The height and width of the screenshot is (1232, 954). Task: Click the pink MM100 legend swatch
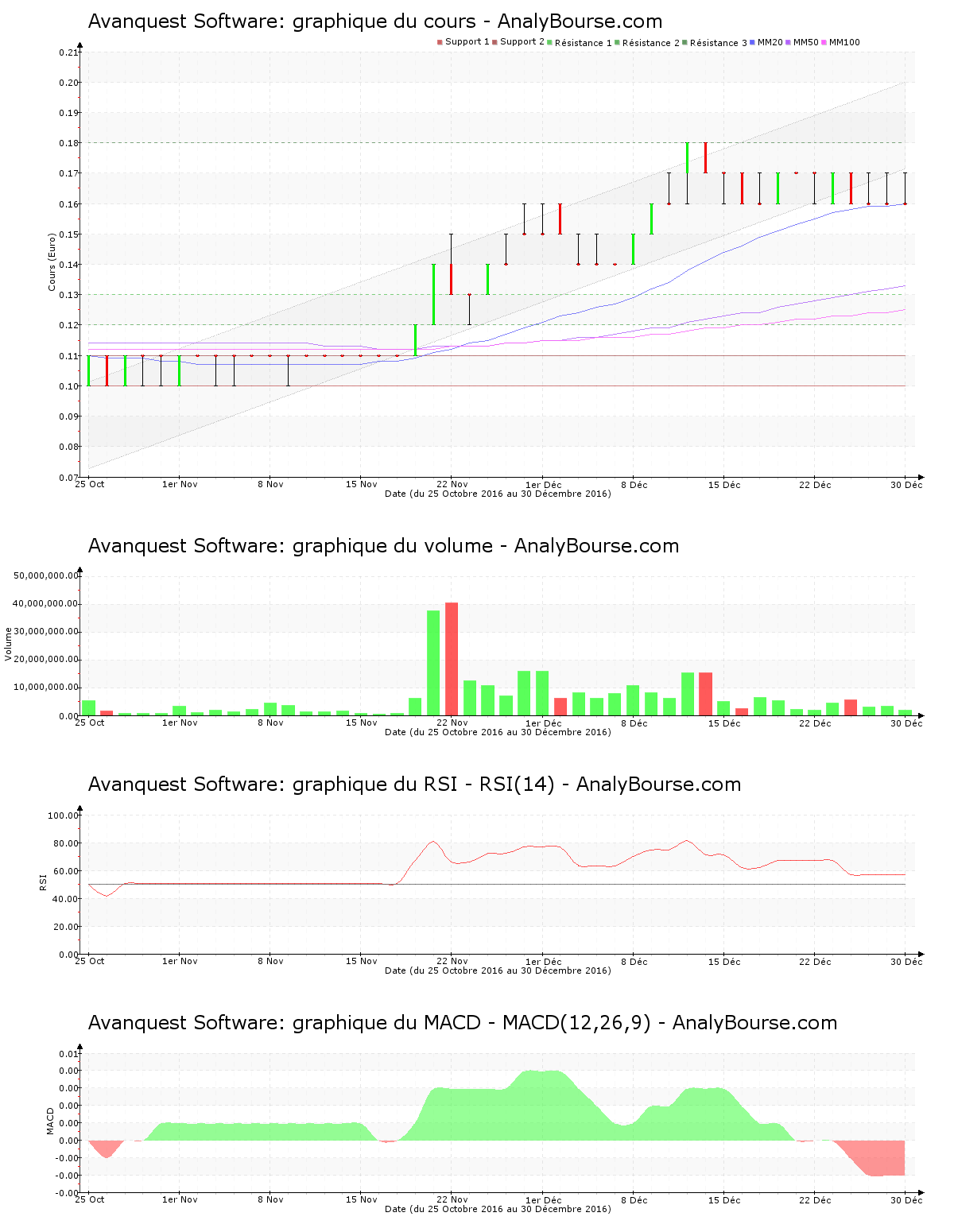tap(824, 42)
